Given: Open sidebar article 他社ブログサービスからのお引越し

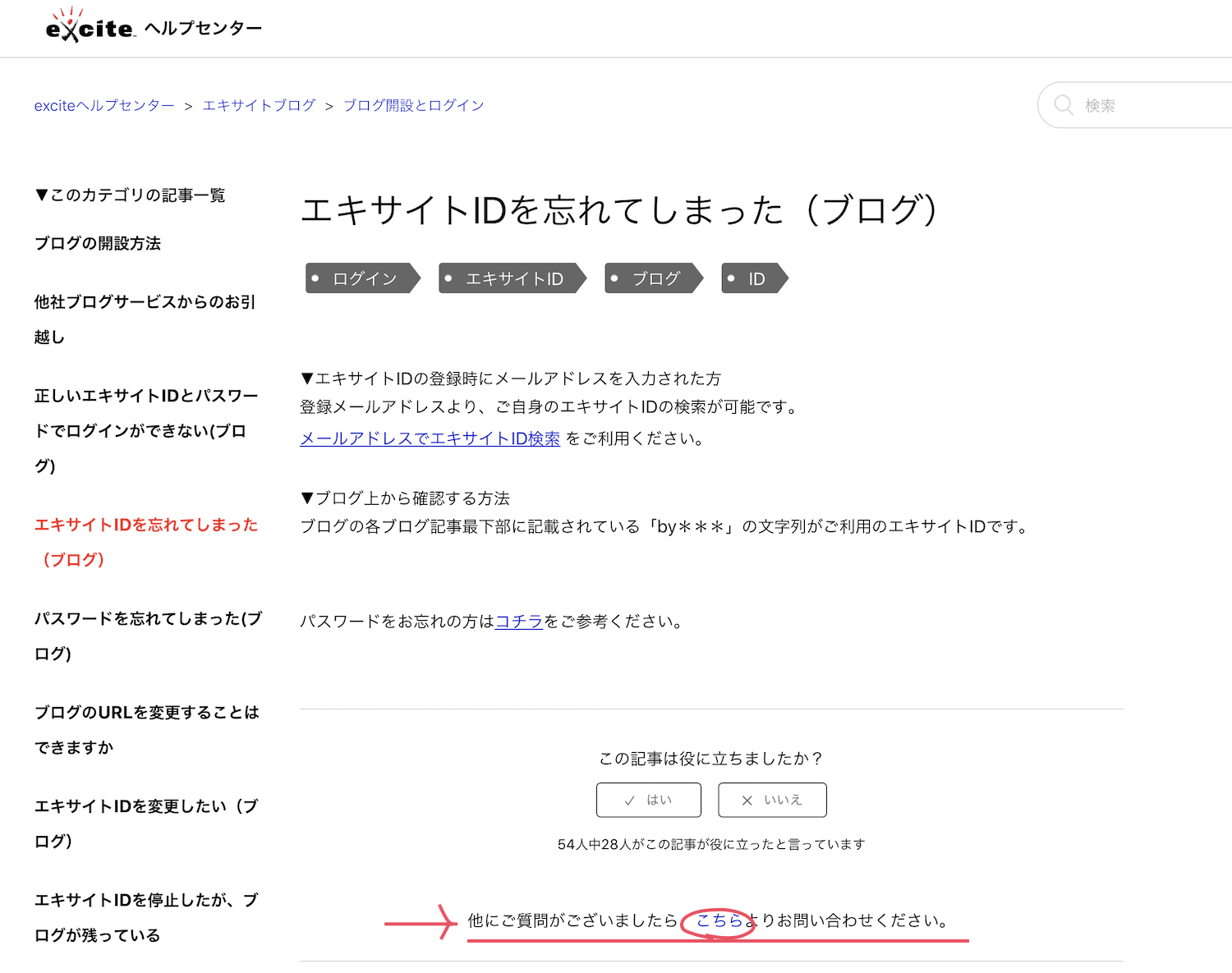Looking at the screenshot, I should 145,319.
